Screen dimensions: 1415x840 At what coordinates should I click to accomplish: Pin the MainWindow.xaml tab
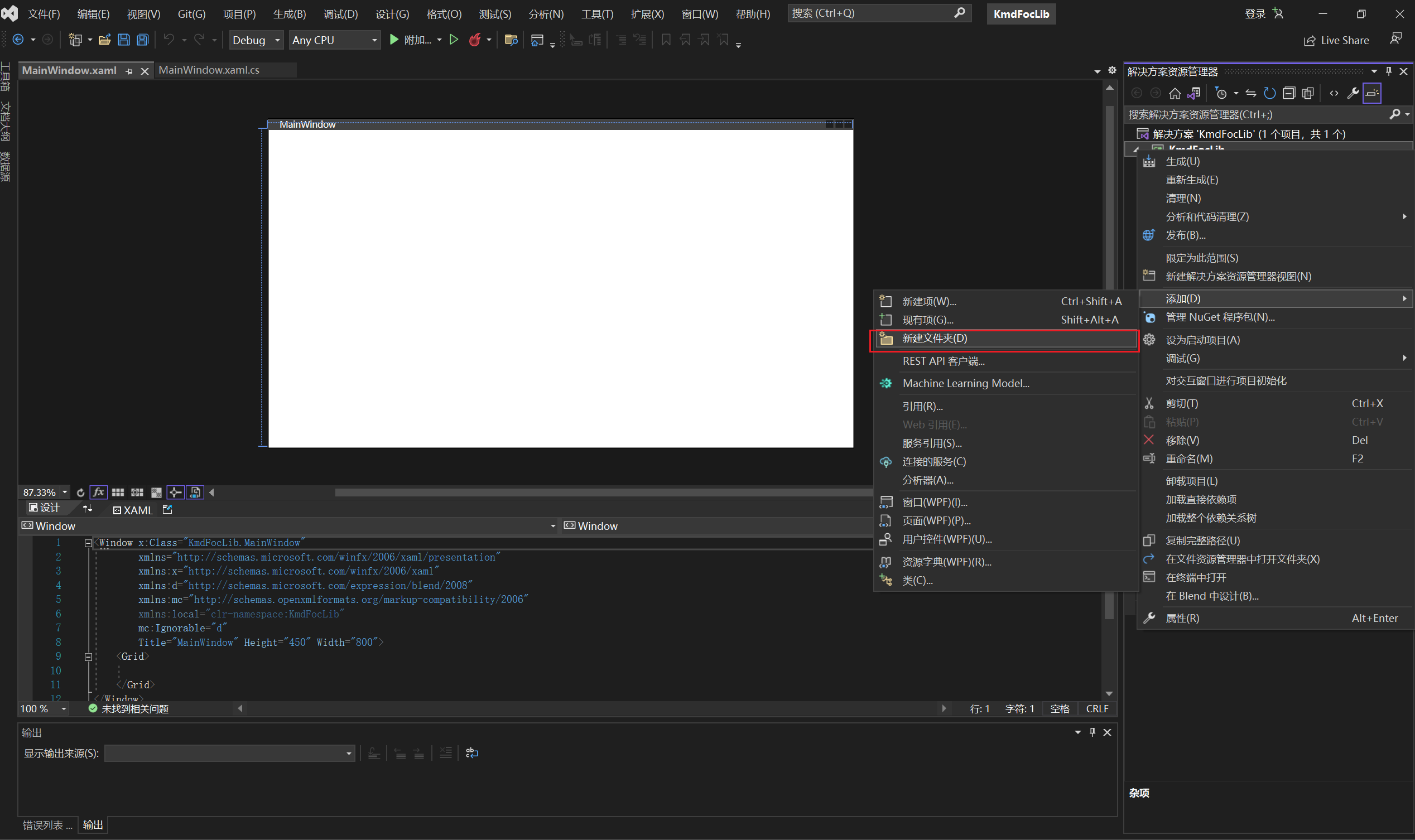pyautogui.click(x=129, y=71)
